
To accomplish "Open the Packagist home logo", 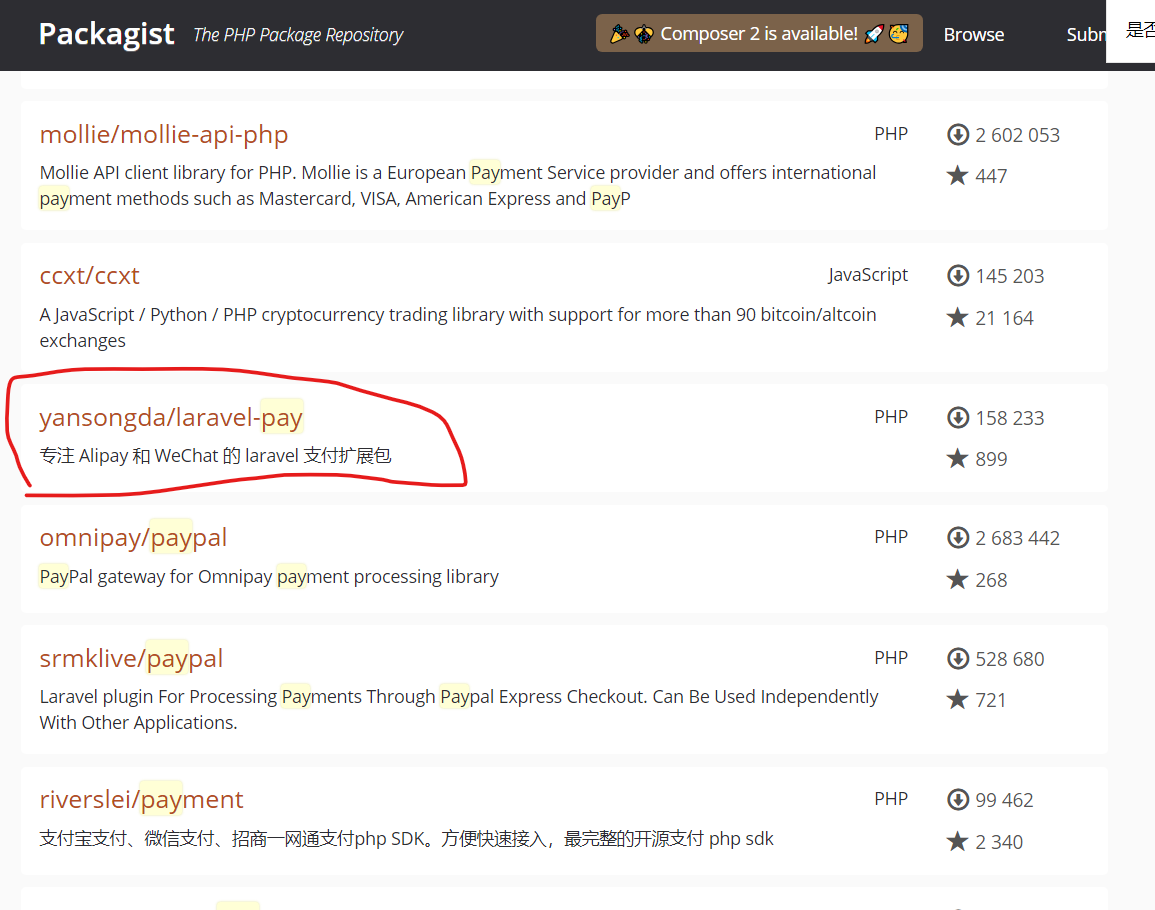I will point(107,34).
